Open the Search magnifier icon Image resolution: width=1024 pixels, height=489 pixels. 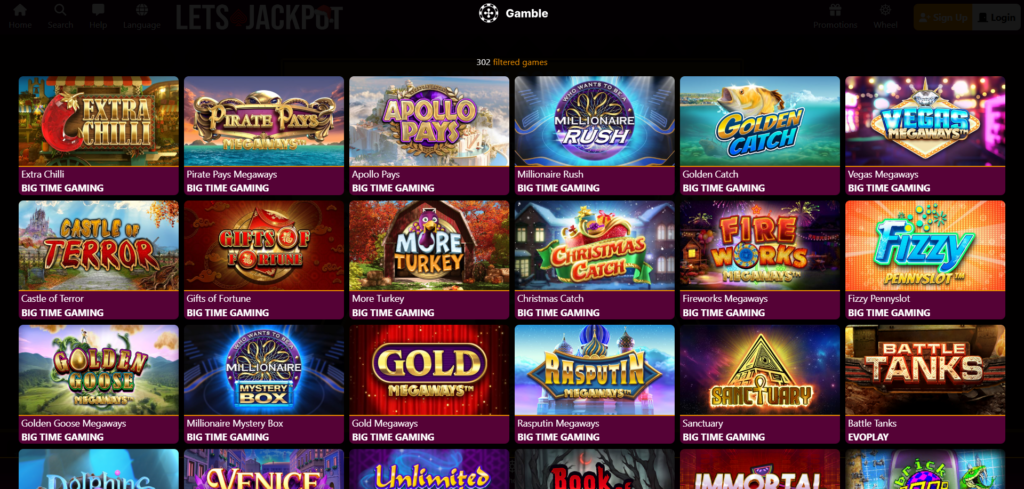60,10
